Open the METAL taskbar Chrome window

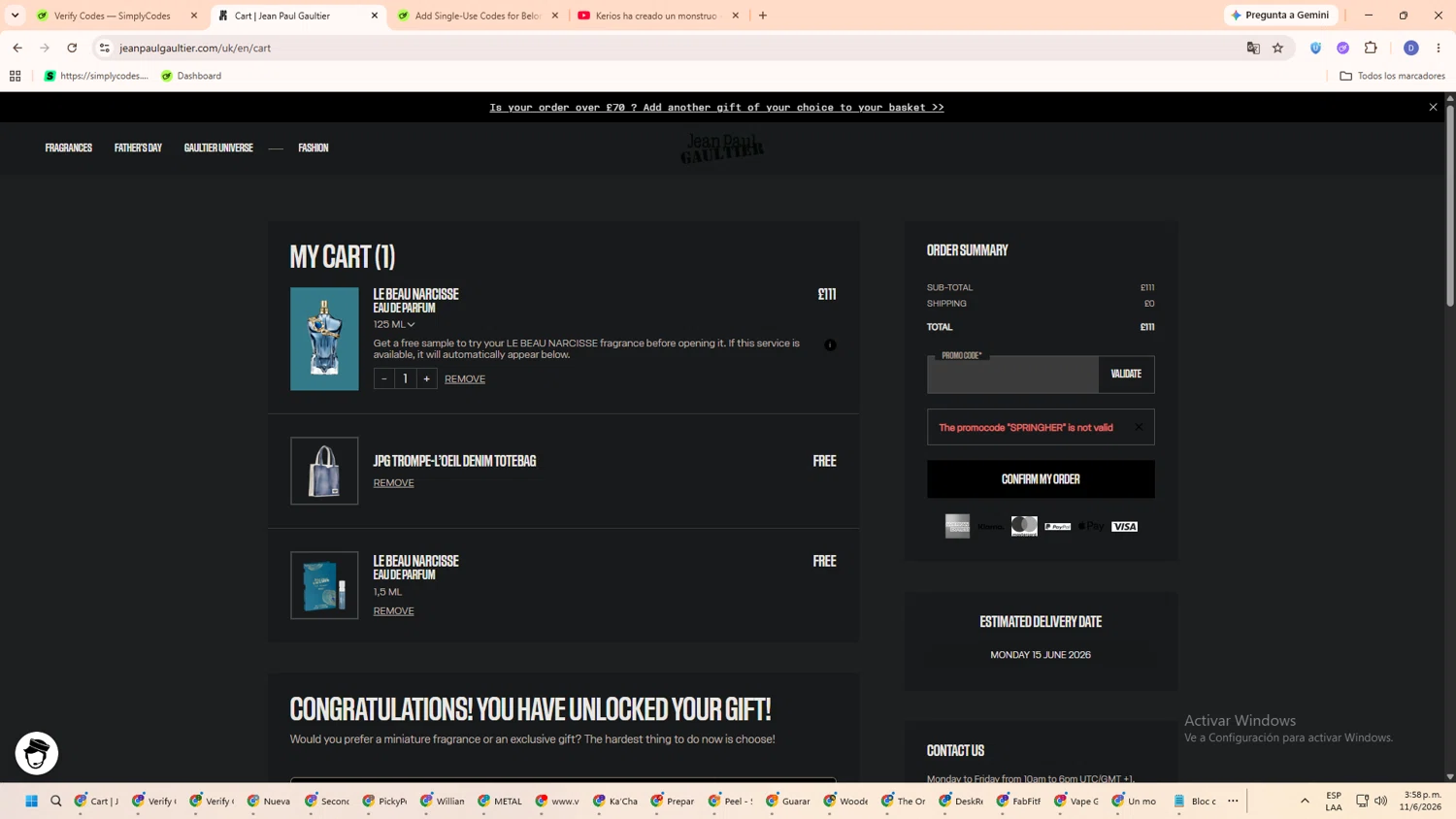click(x=501, y=801)
